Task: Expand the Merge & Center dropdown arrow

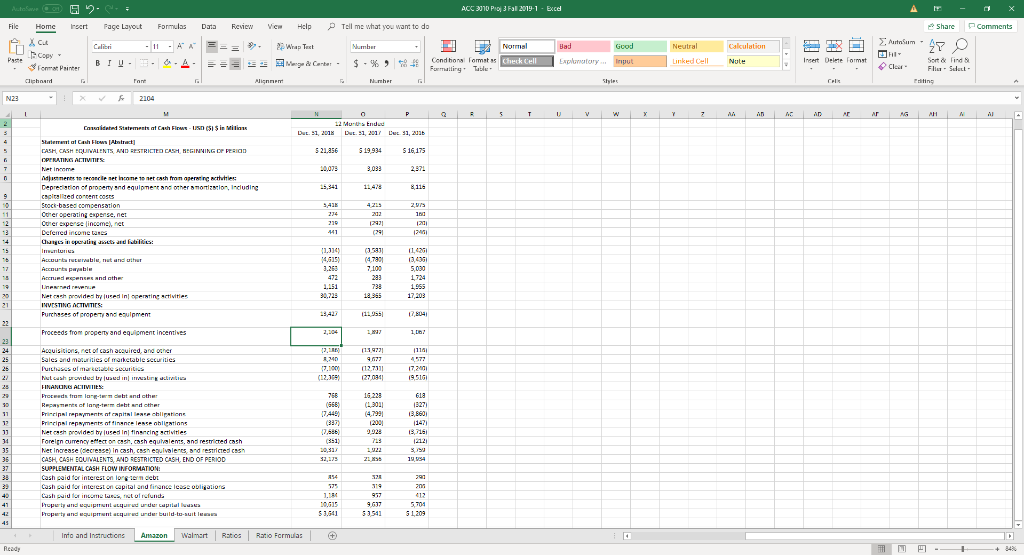Action: pos(338,64)
